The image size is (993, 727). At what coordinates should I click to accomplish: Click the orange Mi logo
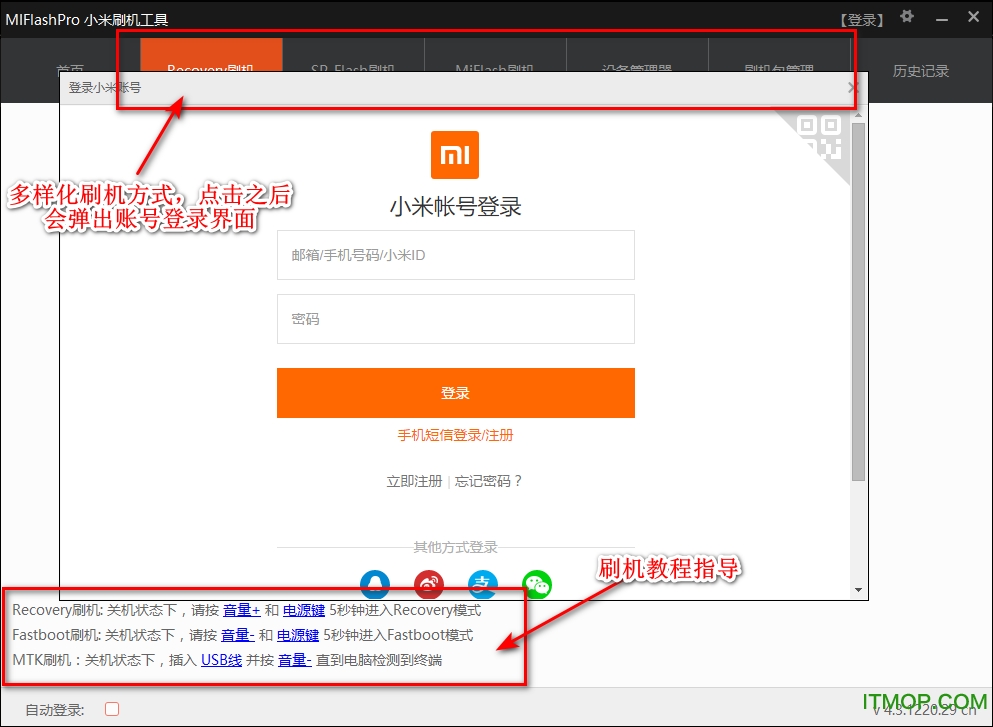(455, 155)
